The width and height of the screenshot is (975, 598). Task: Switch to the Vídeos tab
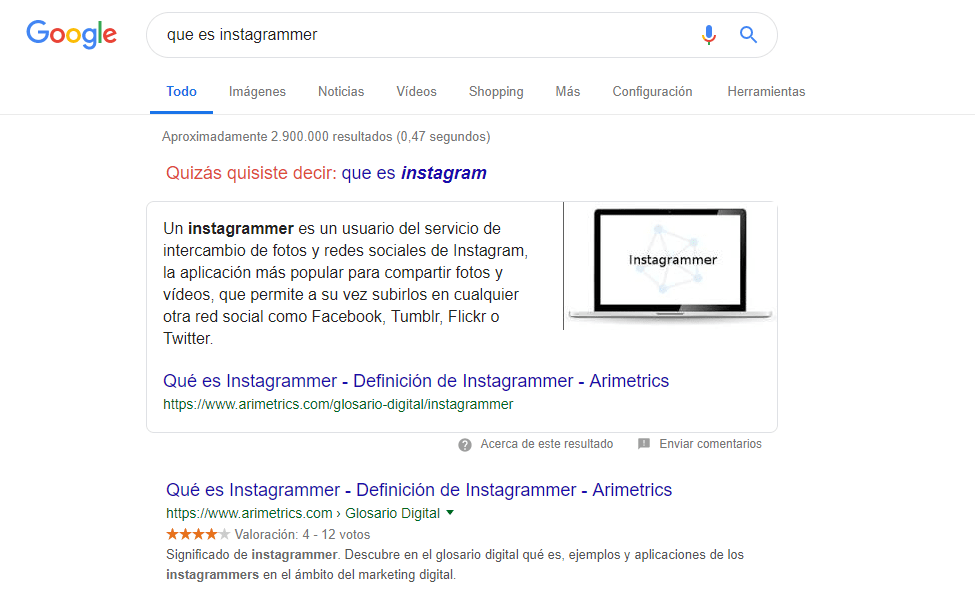(417, 91)
